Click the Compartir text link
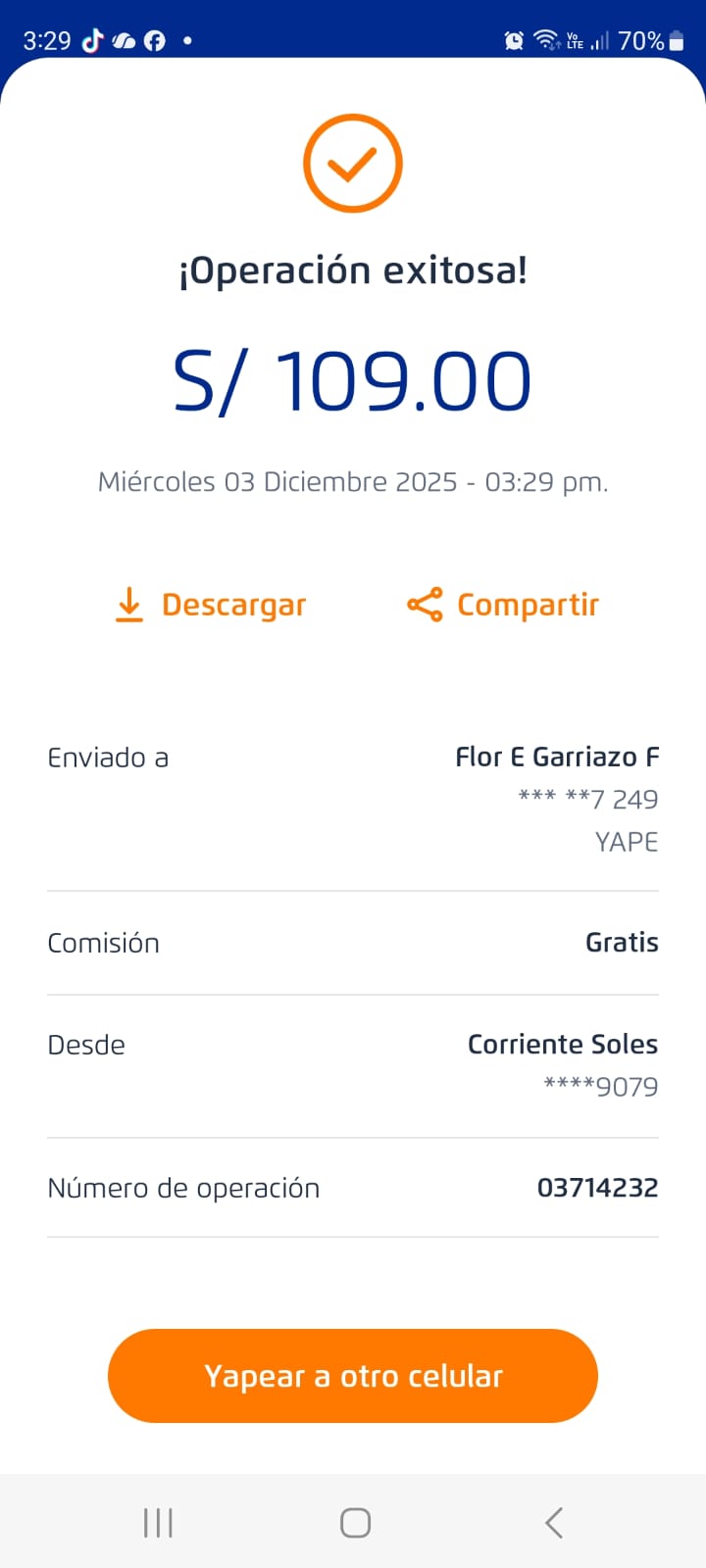Screen dimensions: 706x1568 (x=528, y=605)
